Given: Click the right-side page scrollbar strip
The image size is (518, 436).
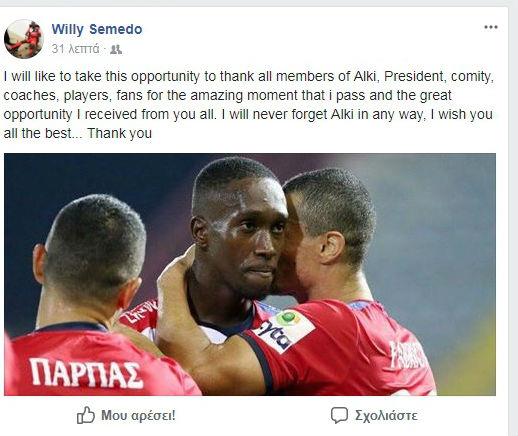Looking at the screenshot, I should click(x=513, y=220).
